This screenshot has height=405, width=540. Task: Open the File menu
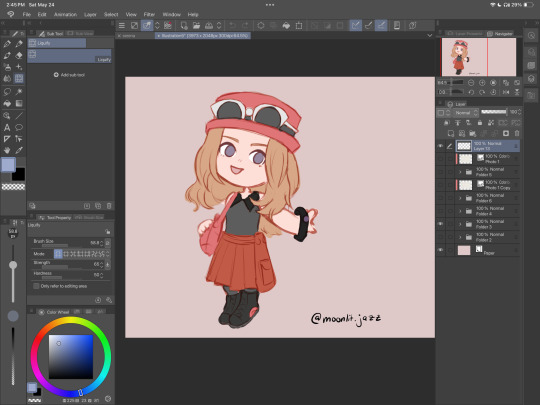click(x=27, y=14)
